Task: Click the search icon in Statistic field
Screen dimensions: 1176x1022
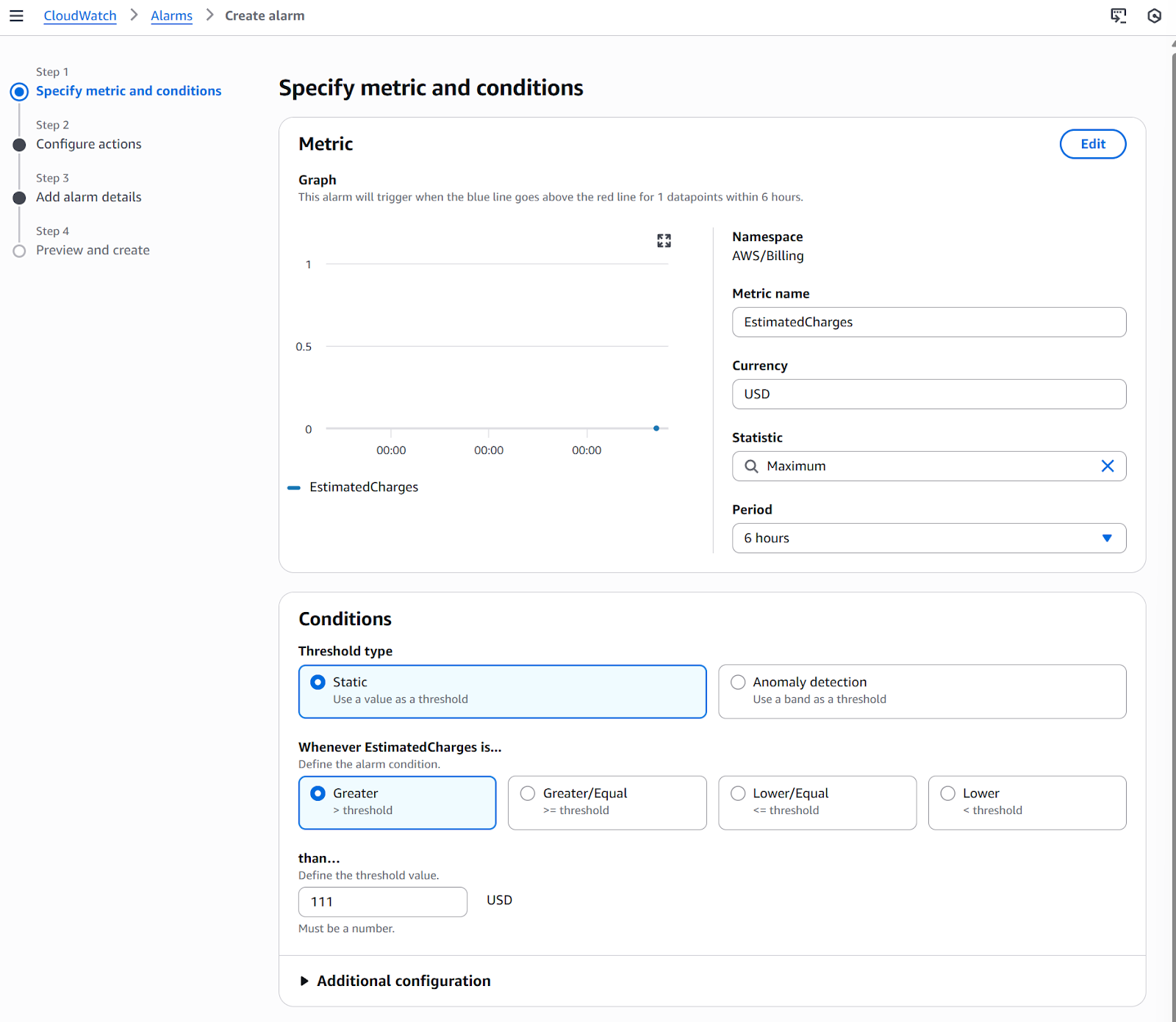Action: pyautogui.click(x=751, y=466)
